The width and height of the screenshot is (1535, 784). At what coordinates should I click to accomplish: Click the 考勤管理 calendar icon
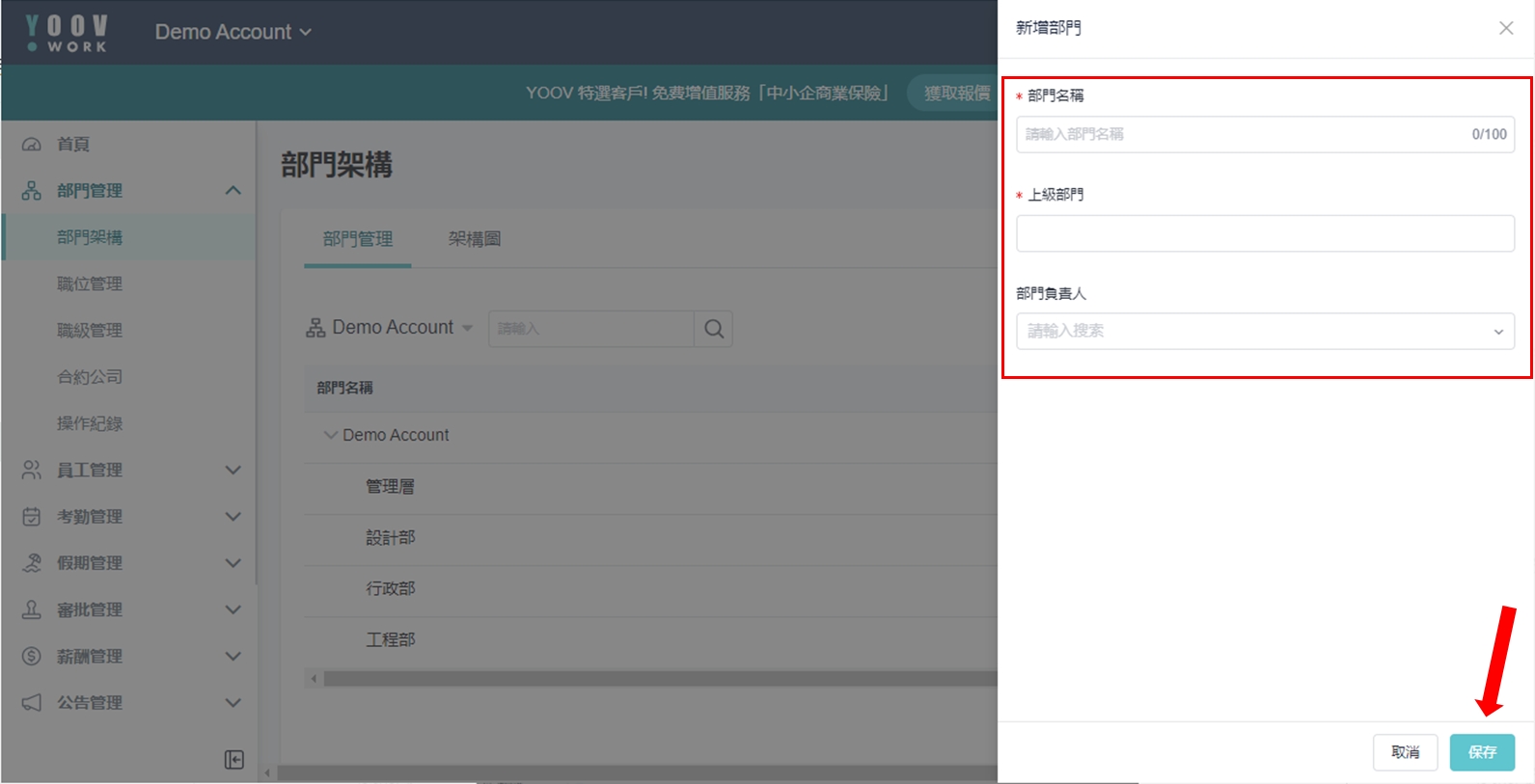coord(32,517)
